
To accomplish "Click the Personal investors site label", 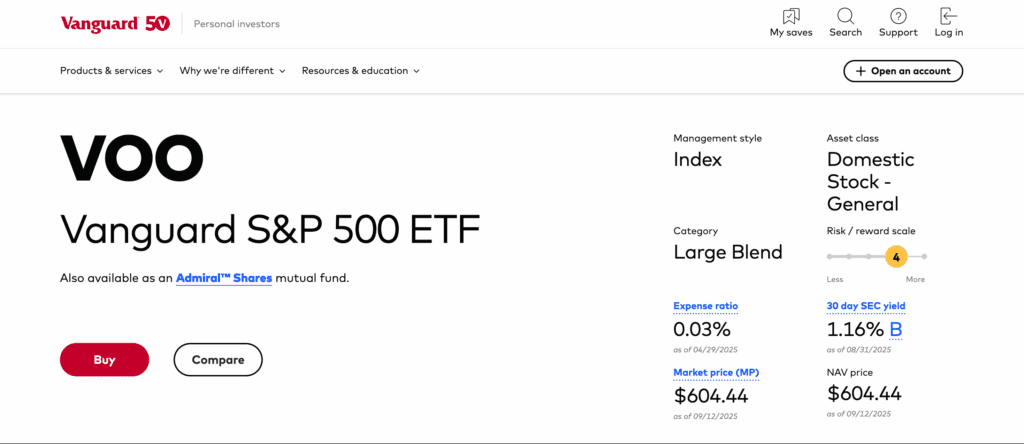I will tap(237, 24).
